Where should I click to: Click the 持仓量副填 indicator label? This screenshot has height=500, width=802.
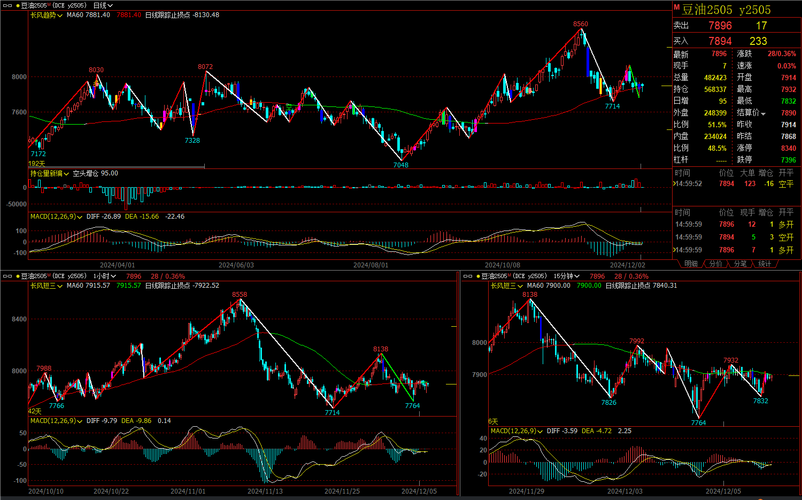pyautogui.click(x=49, y=173)
